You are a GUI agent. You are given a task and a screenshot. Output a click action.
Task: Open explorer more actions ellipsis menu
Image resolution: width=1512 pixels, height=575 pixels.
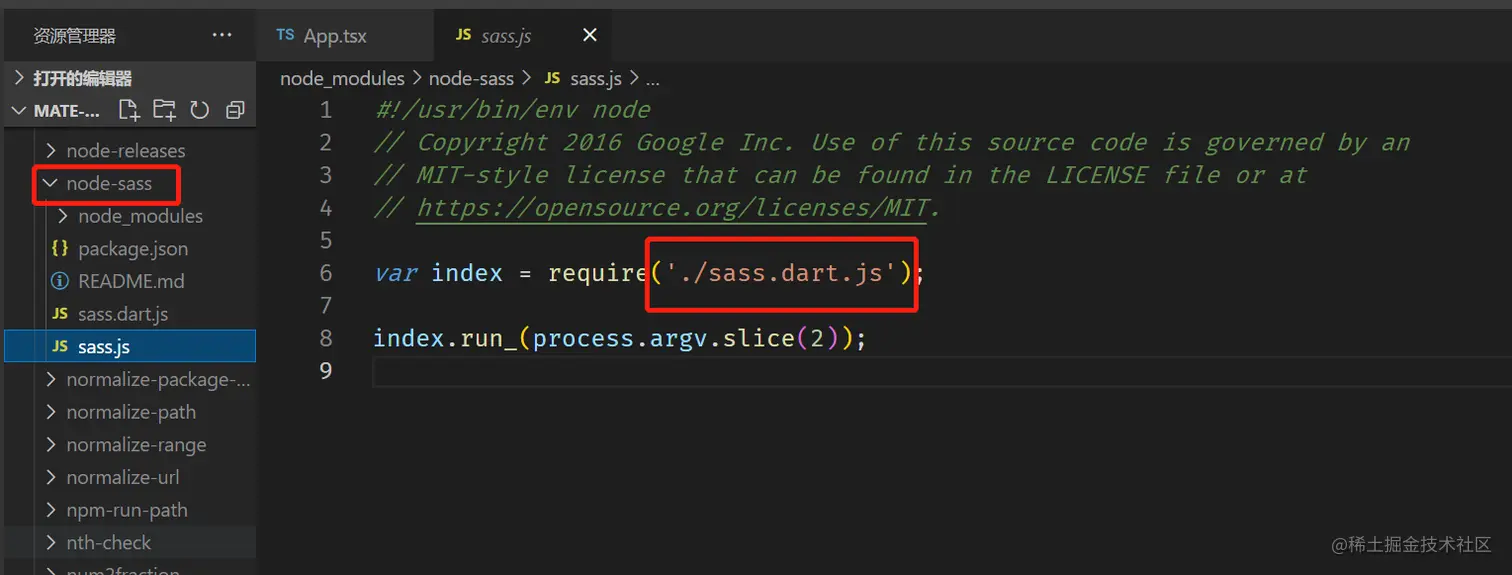point(222,36)
